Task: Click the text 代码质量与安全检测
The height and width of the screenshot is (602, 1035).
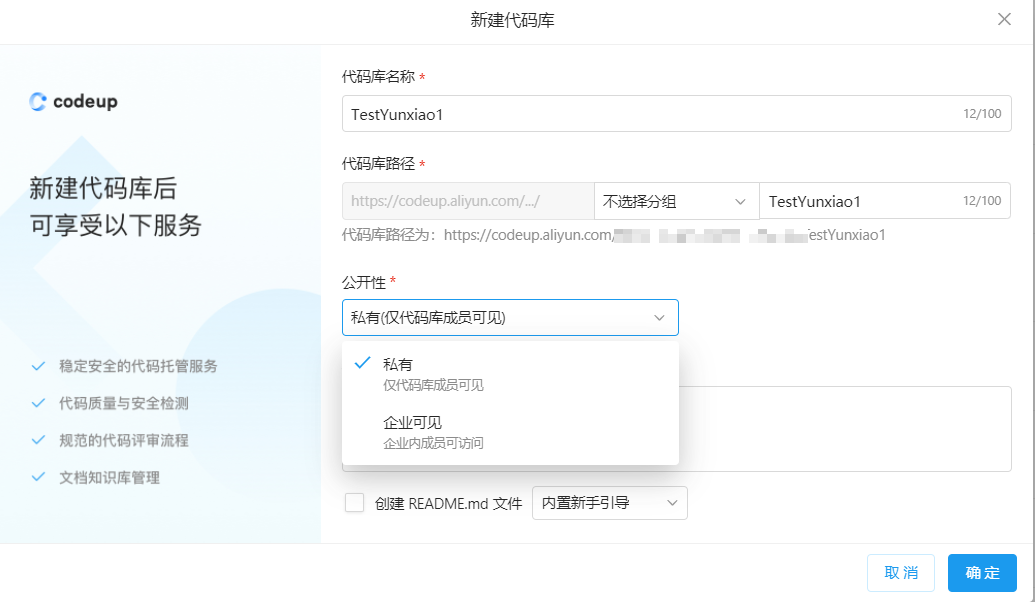Action: point(123,403)
